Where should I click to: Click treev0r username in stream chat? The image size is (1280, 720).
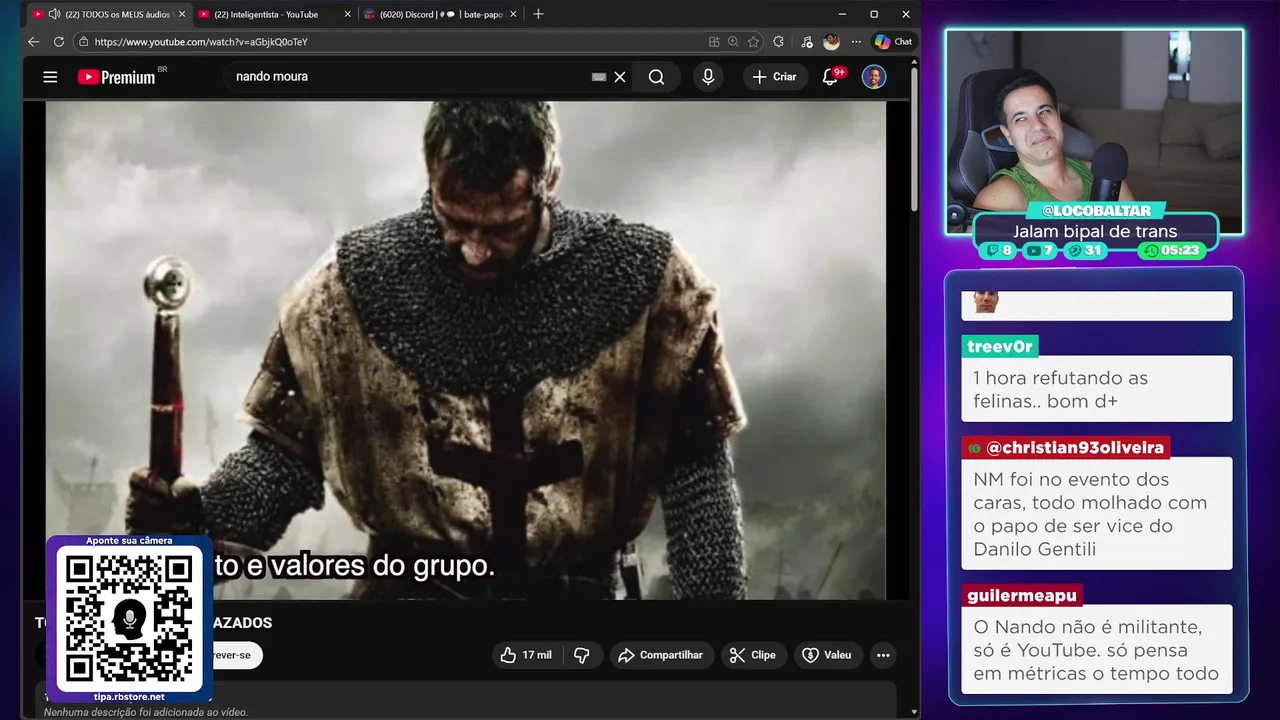[1000, 346]
